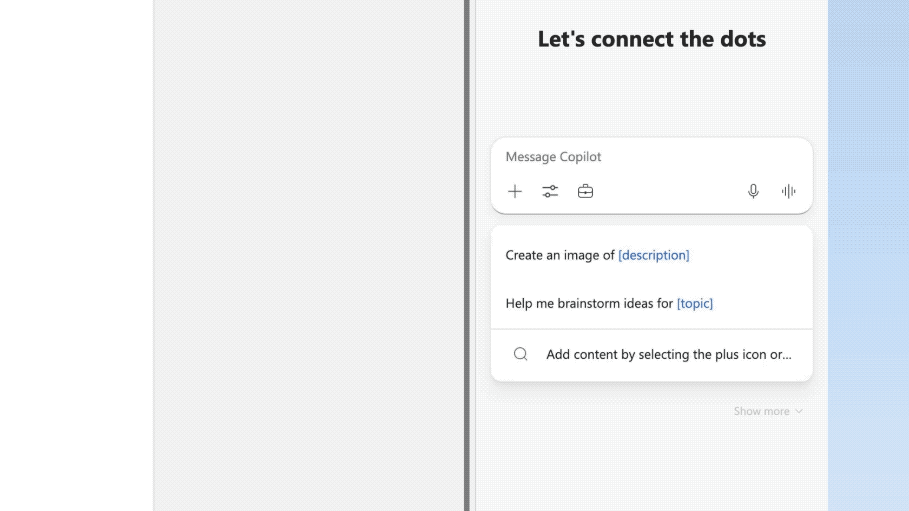Choose the Help me brainstorm ideas prompt
The height and width of the screenshot is (511, 909).
(652, 303)
